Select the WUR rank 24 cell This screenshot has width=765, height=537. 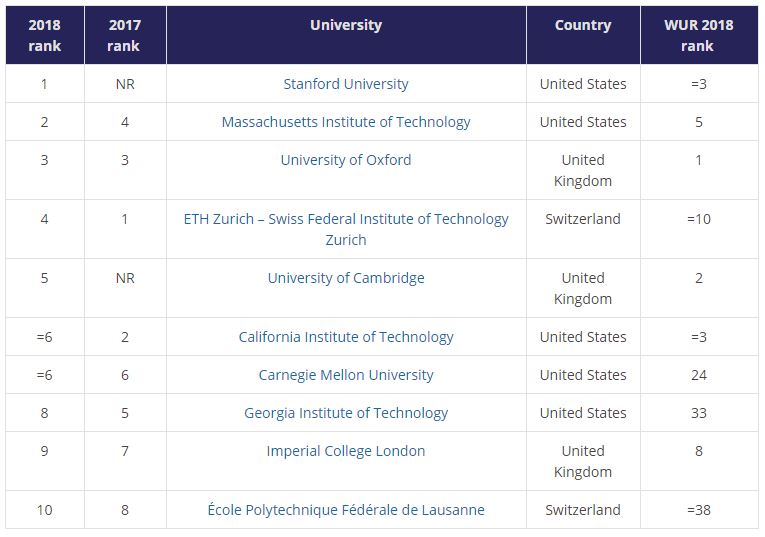click(x=699, y=375)
